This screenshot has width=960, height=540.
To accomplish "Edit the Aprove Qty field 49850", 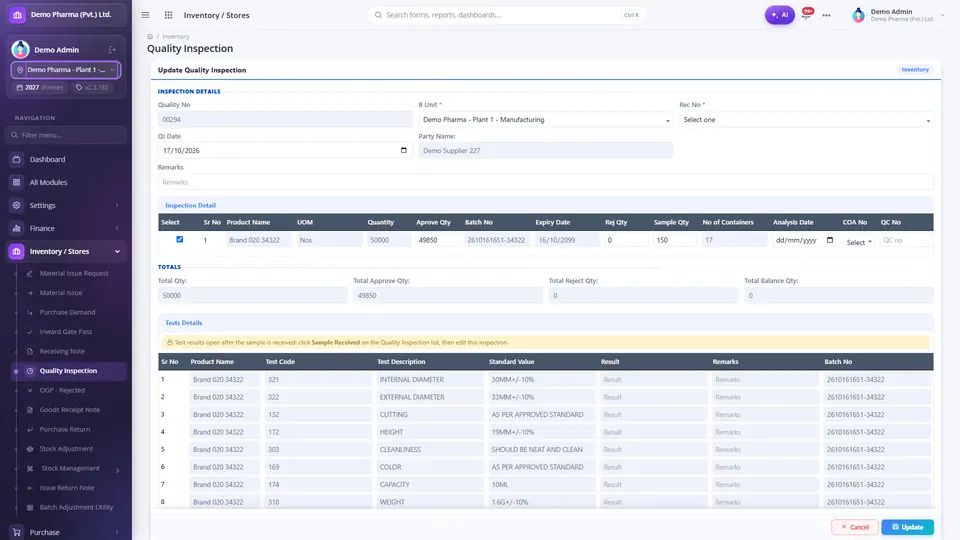I will click(437, 240).
